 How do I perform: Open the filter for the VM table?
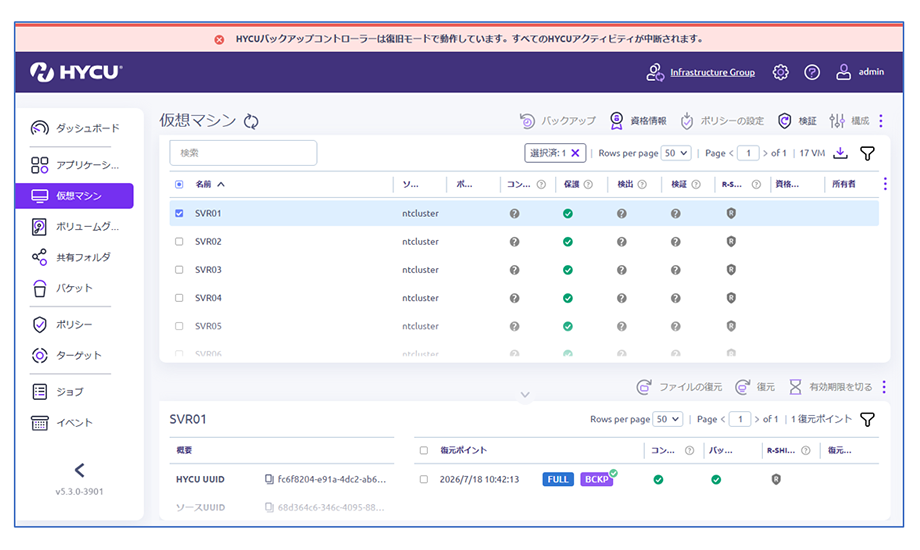click(867, 153)
